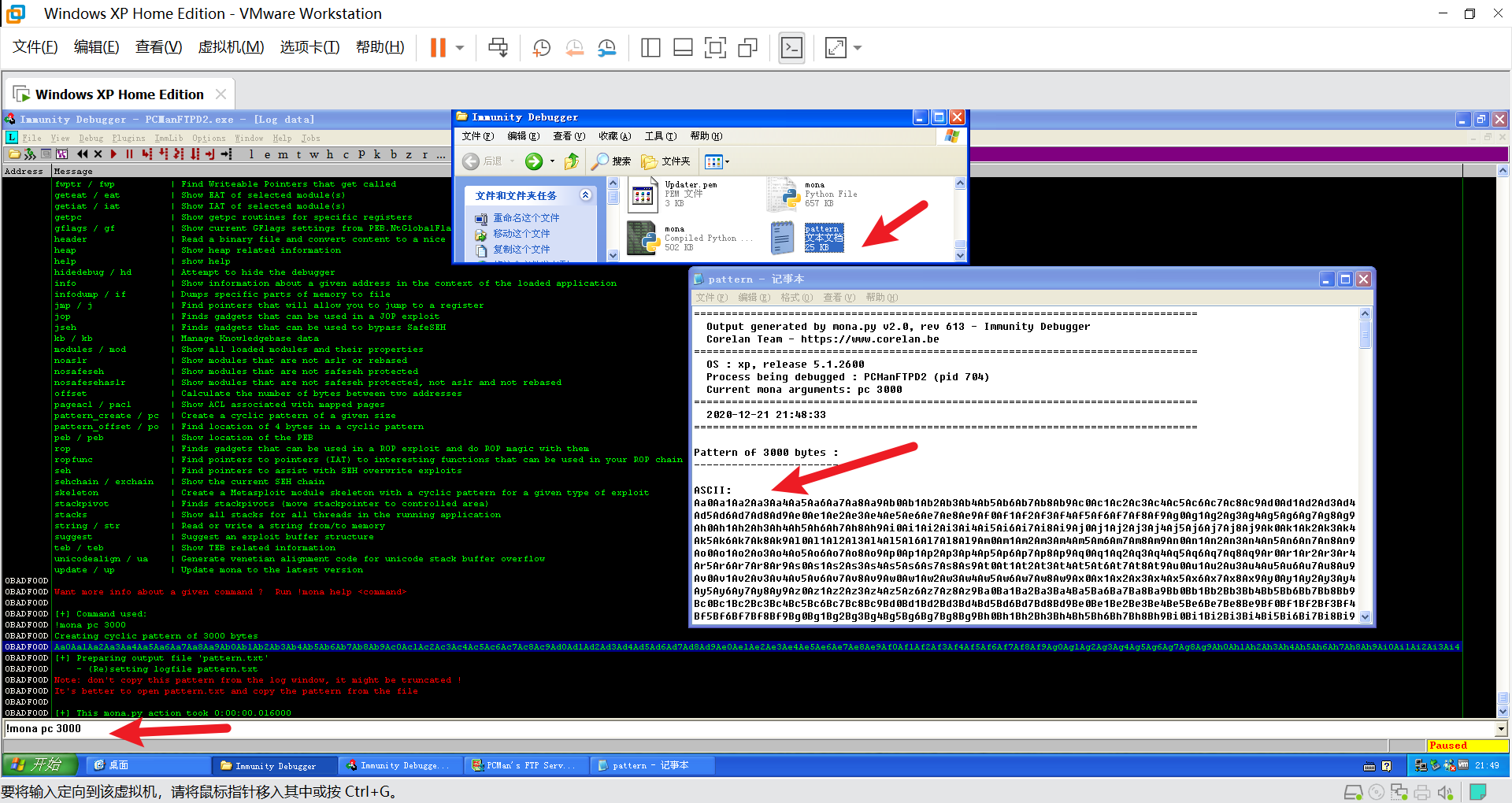Screen dimensions: 1512x803
Task: Open the Views dropdown in Explorer toolbar
Action: coord(717,161)
